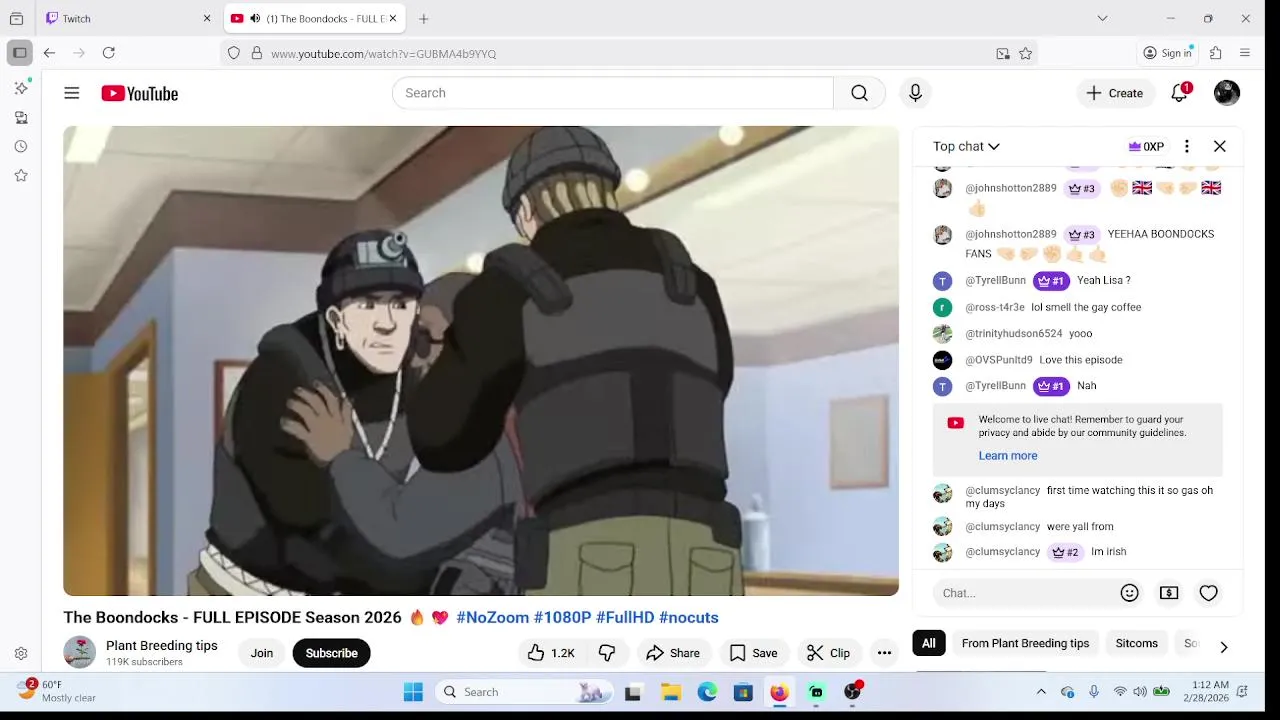Open sidebar settings gear
The height and width of the screenshot is (720, 1280).
[21, 653]
